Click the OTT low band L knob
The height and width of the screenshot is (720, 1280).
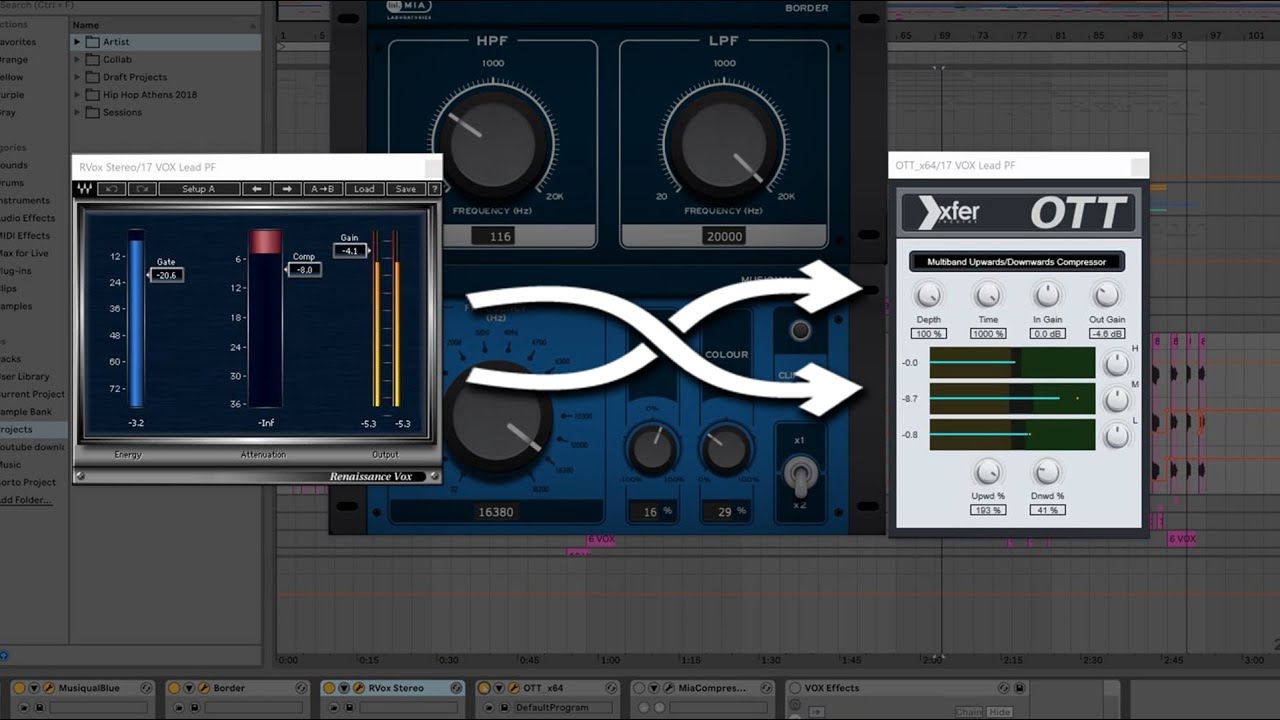1116,436
